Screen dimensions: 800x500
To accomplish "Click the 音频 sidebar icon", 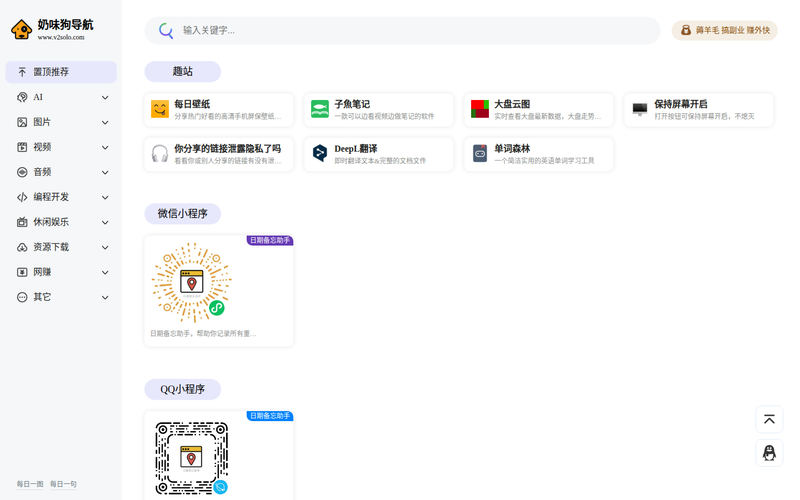I will 22,172.
